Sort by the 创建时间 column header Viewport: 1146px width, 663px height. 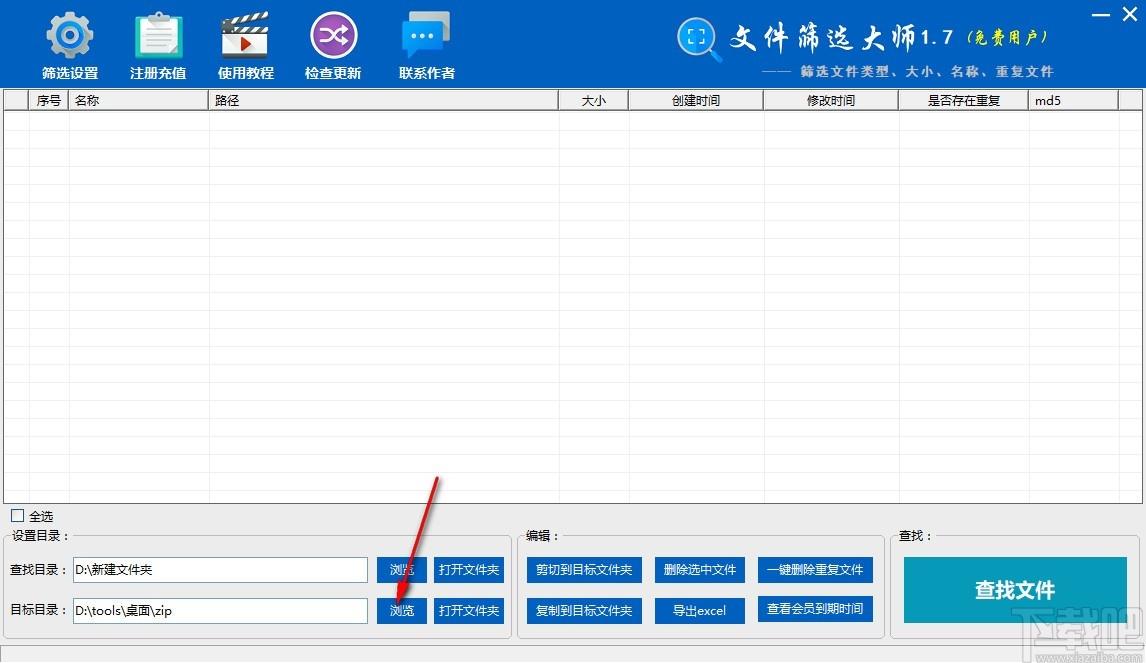[696, 100]
